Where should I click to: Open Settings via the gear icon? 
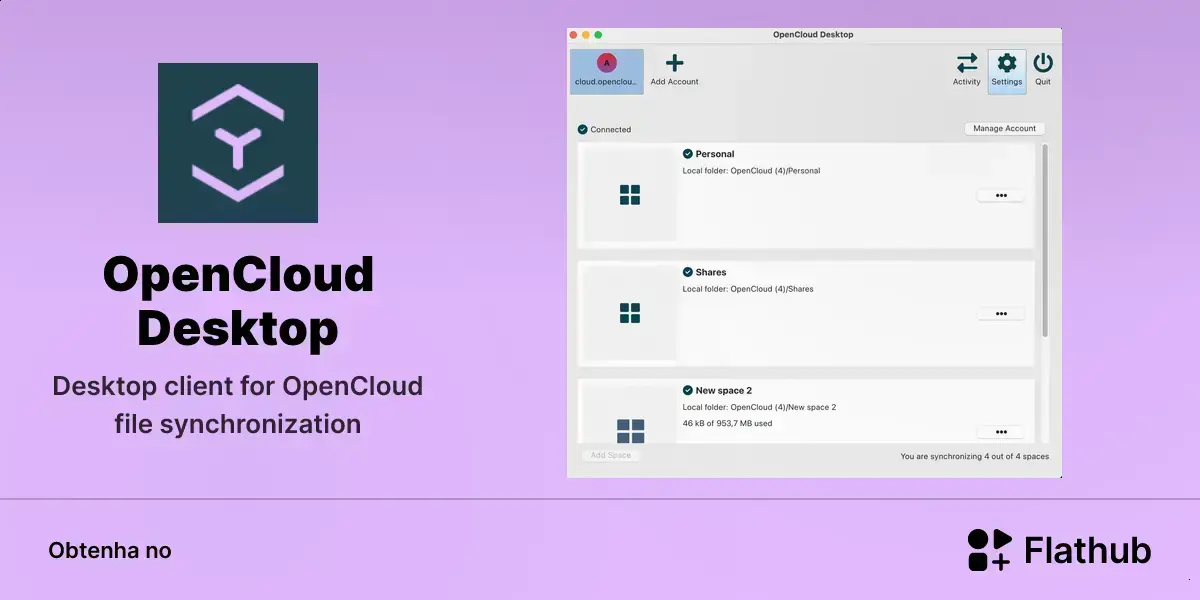pos(1007,63)
